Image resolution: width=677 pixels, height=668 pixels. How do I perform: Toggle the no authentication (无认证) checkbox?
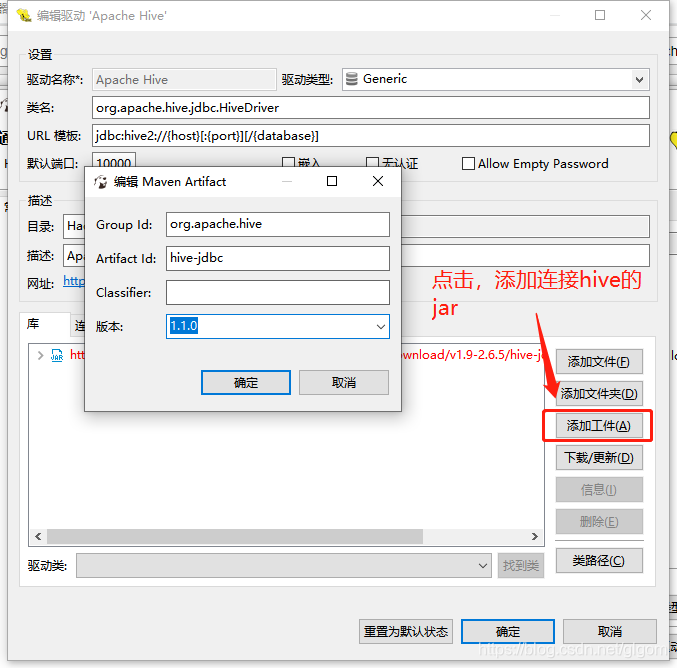point(372,163)
